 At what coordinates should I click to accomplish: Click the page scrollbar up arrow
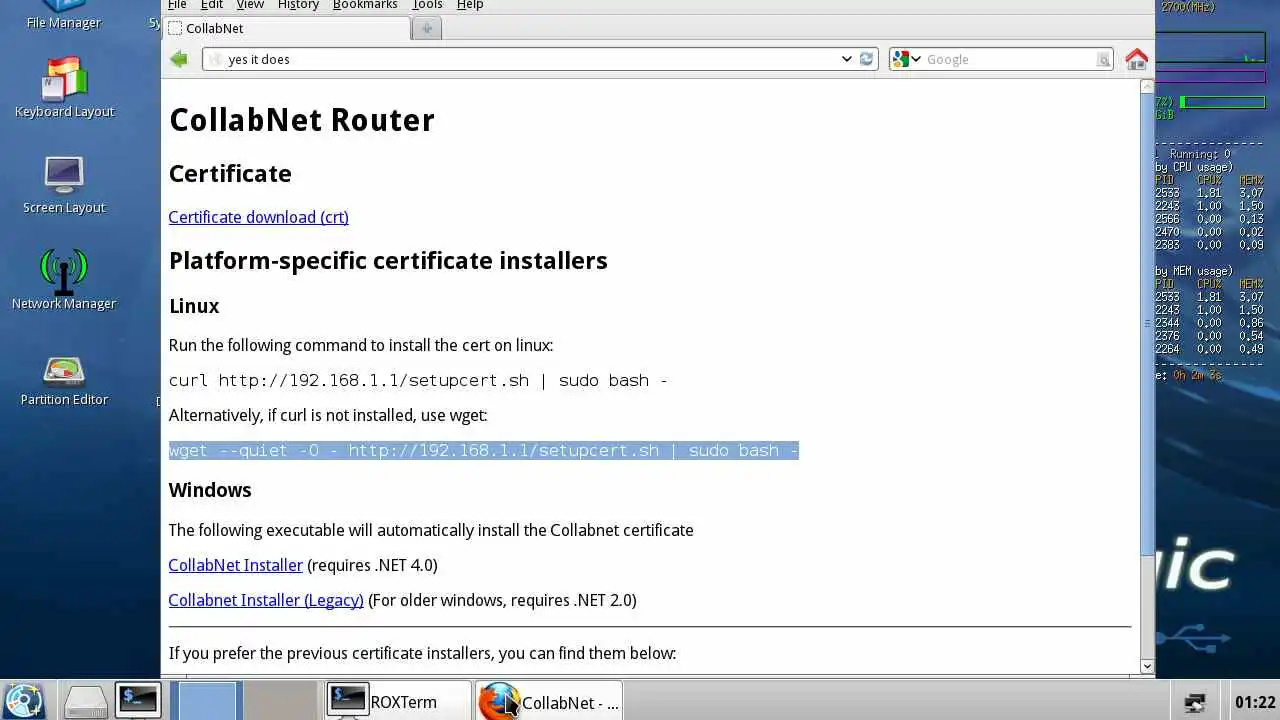(x=1147, y=87)
